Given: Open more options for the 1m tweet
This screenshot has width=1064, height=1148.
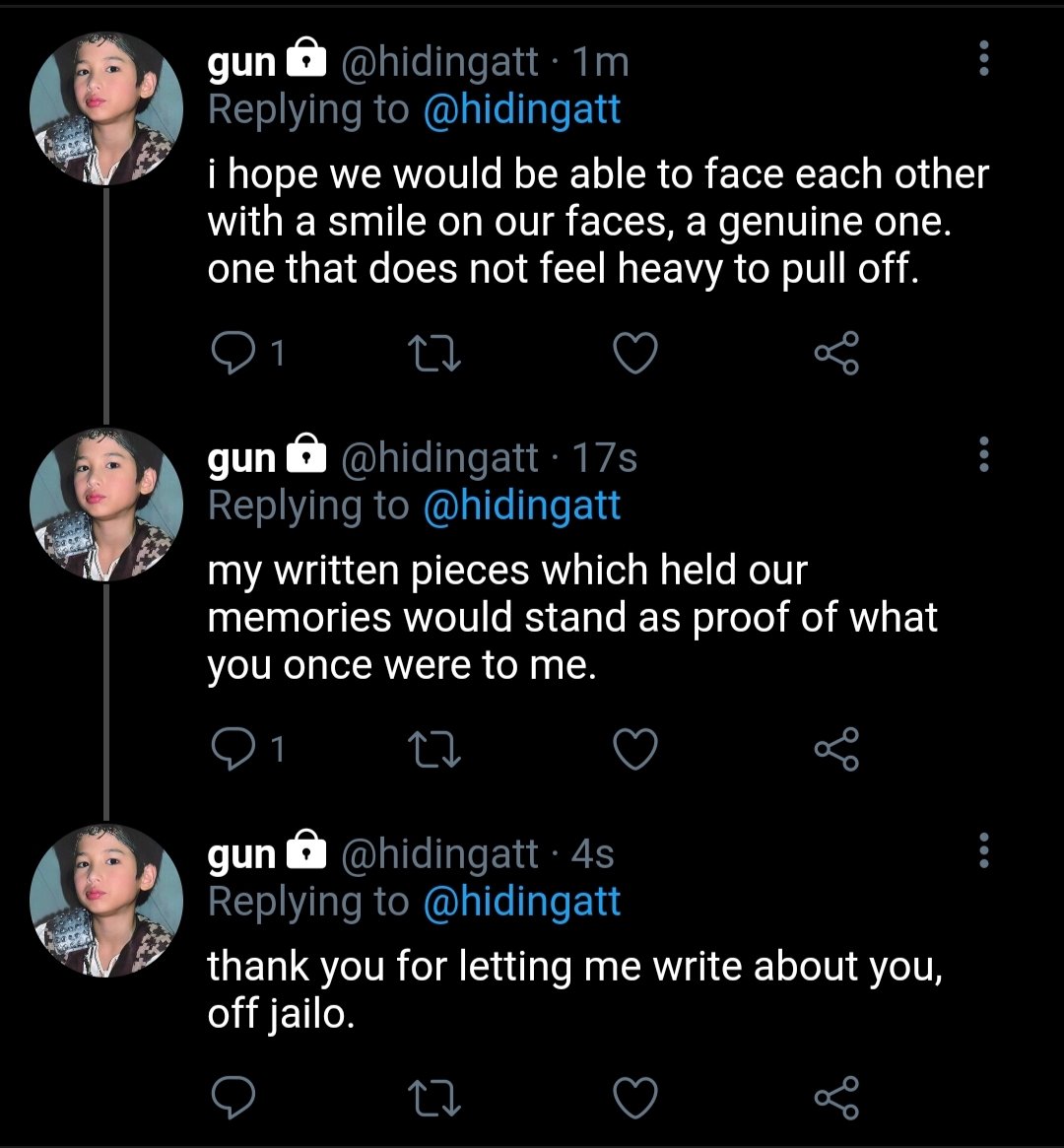Looking at the screenshot, I should click(x=984, y=58).
